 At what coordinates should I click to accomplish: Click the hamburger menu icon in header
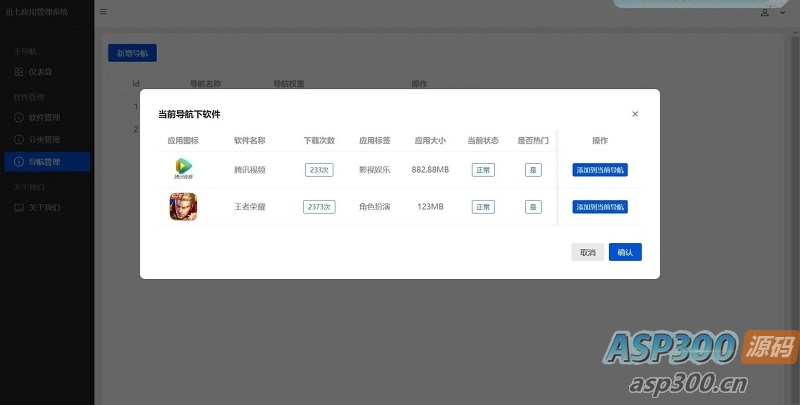(104, 12)
